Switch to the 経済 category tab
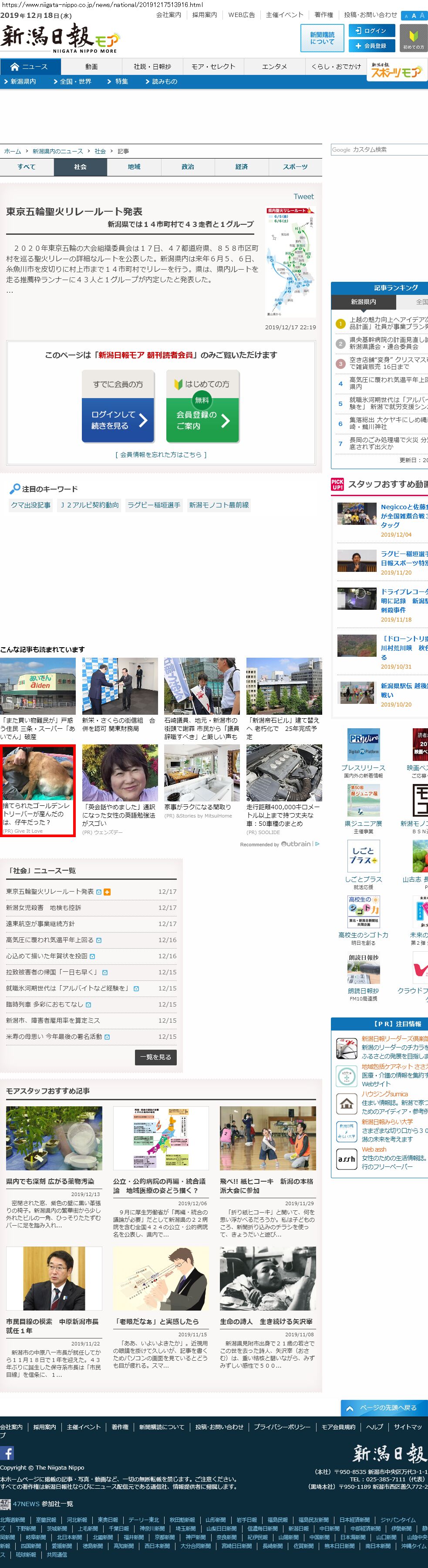The height and width of the screenshot is (1568, 428). pyautogui.click(x=241, y=167)
